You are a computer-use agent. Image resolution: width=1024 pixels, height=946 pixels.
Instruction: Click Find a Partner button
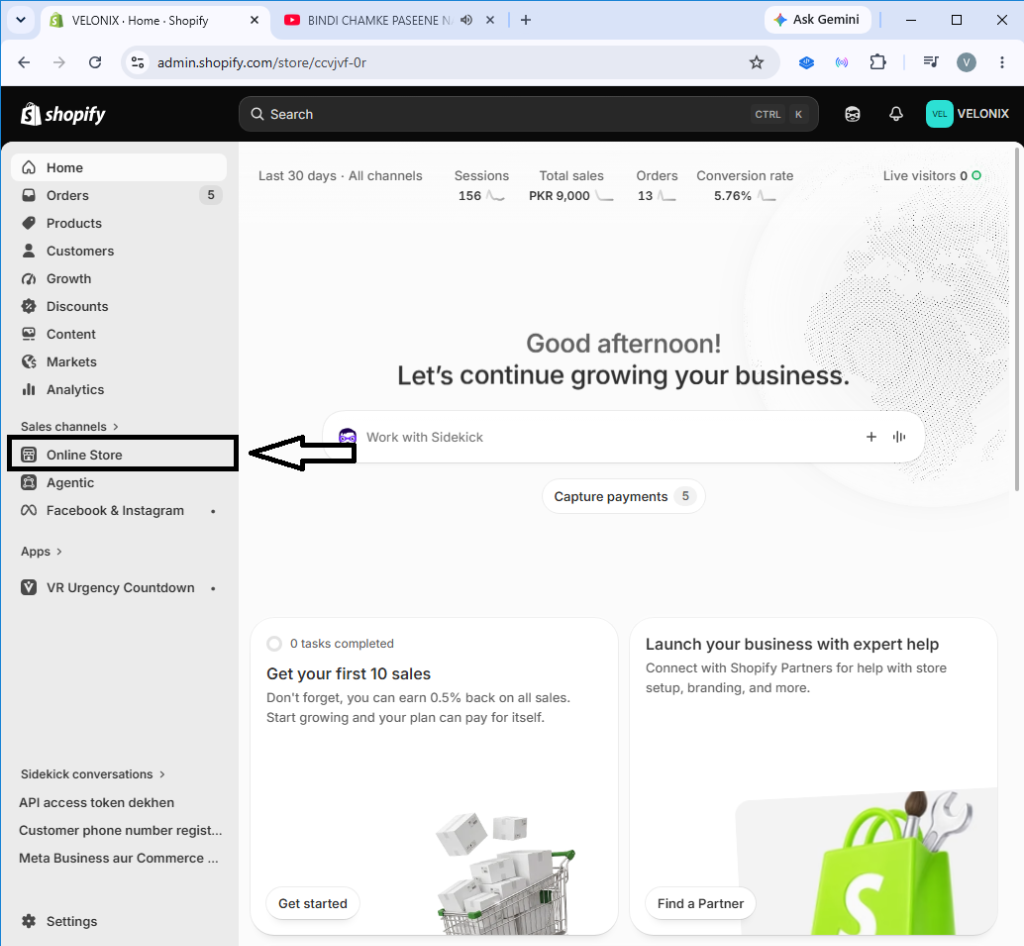[700, 904]
